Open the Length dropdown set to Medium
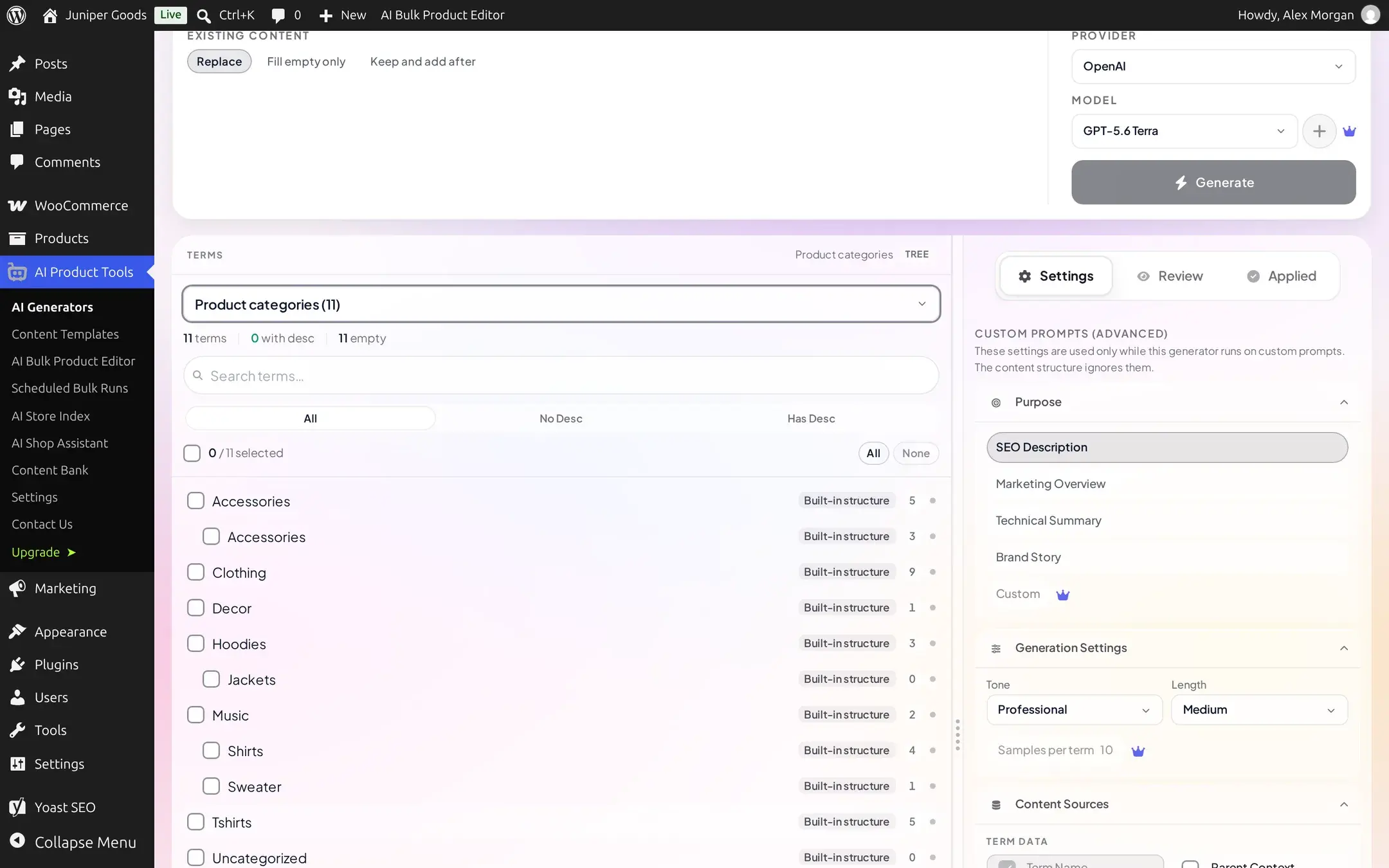This screenshot has width=1389, height=868. [x=1259, y=710]
